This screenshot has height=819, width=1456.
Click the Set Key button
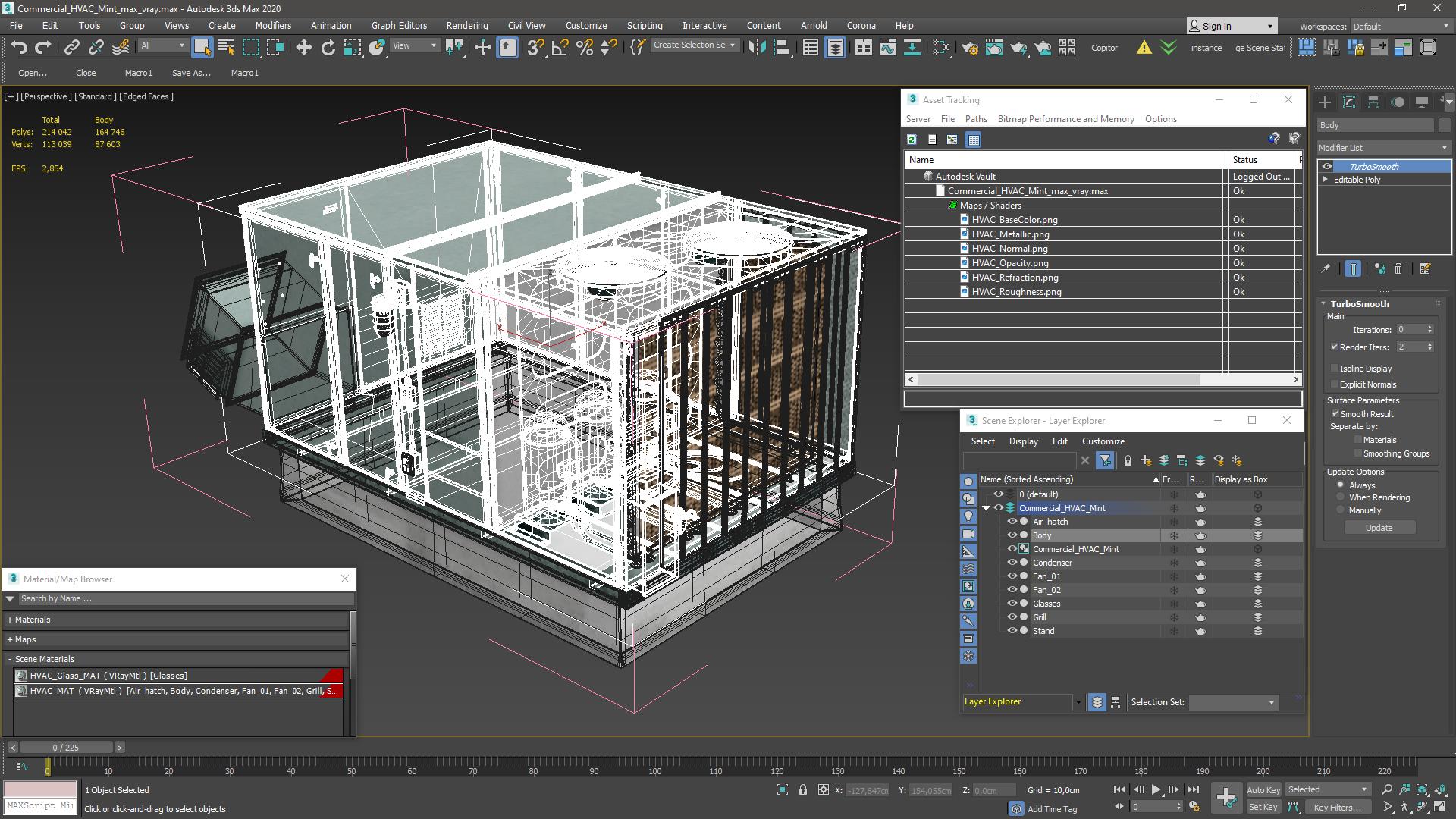click(x=1263, y=807)
